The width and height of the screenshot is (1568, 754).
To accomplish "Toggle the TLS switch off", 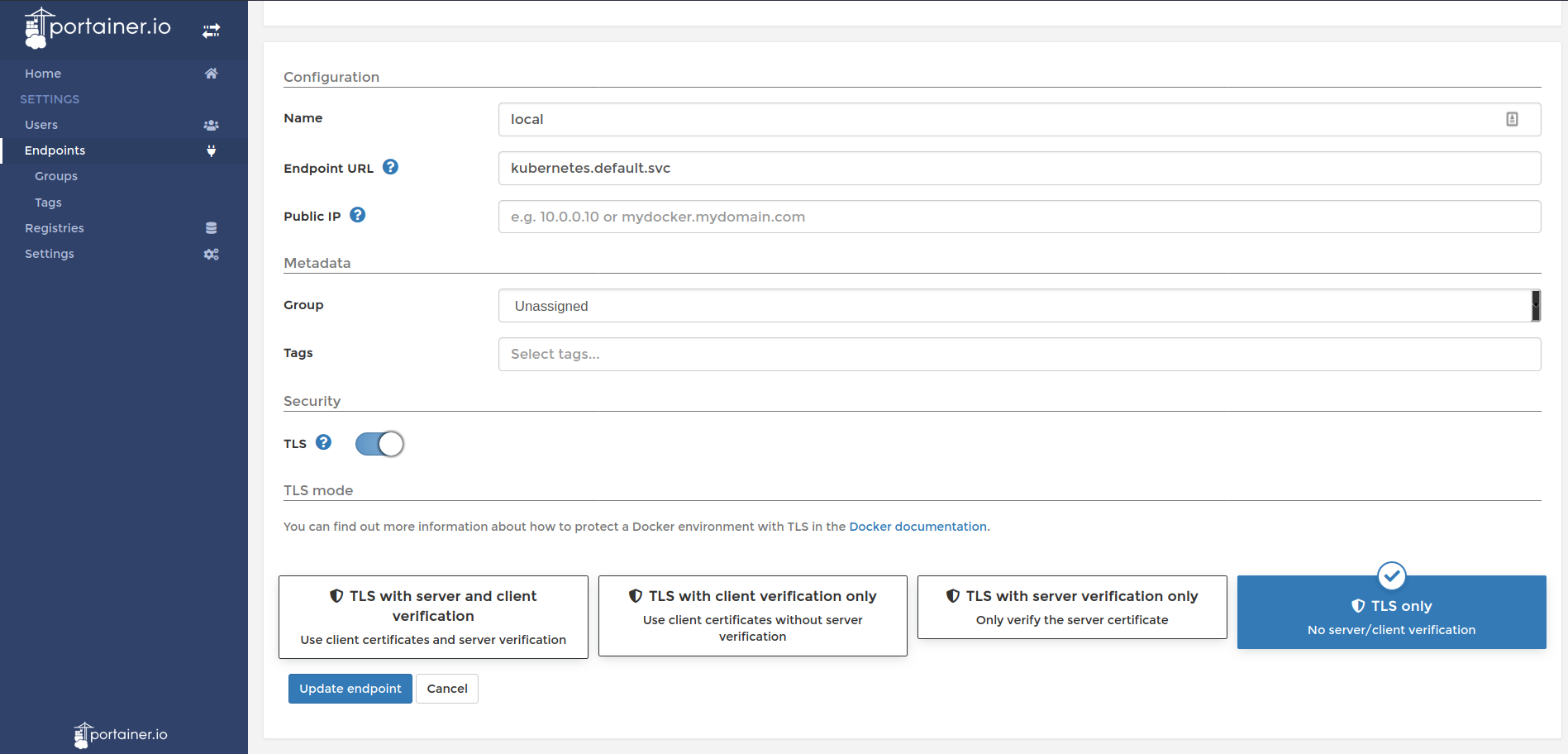I will (x=379, y=444).
